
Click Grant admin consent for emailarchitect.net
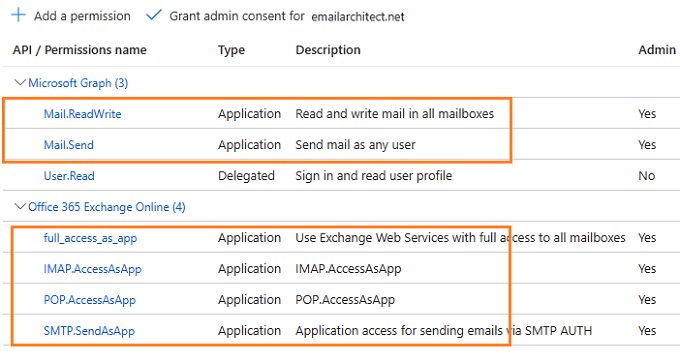pyautogui.click(x=287, y=16)
